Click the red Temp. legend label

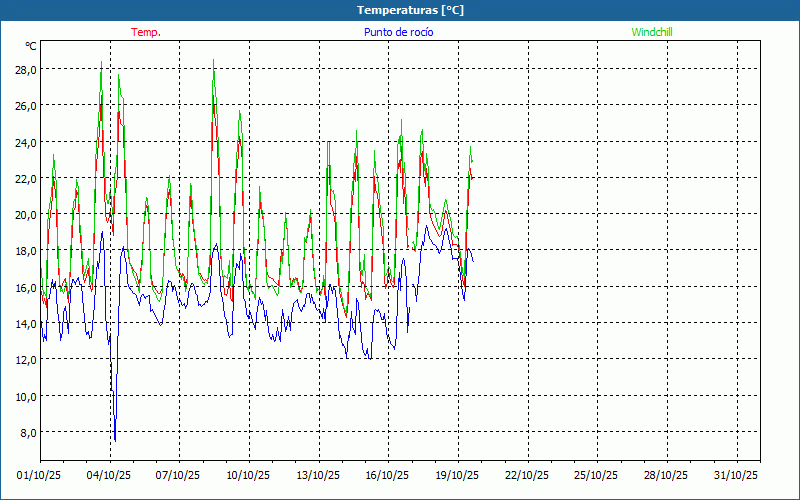[x=146, y=32]
